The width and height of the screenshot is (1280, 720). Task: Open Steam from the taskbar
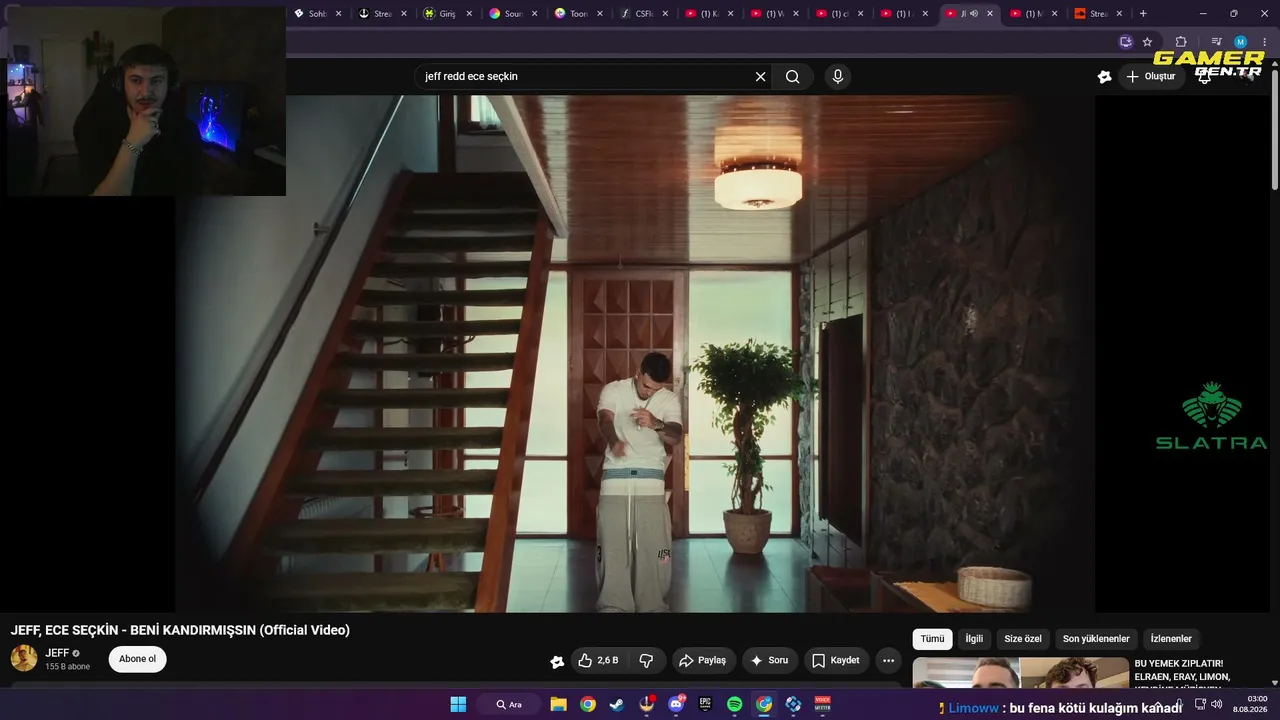[x=617, y=704]
